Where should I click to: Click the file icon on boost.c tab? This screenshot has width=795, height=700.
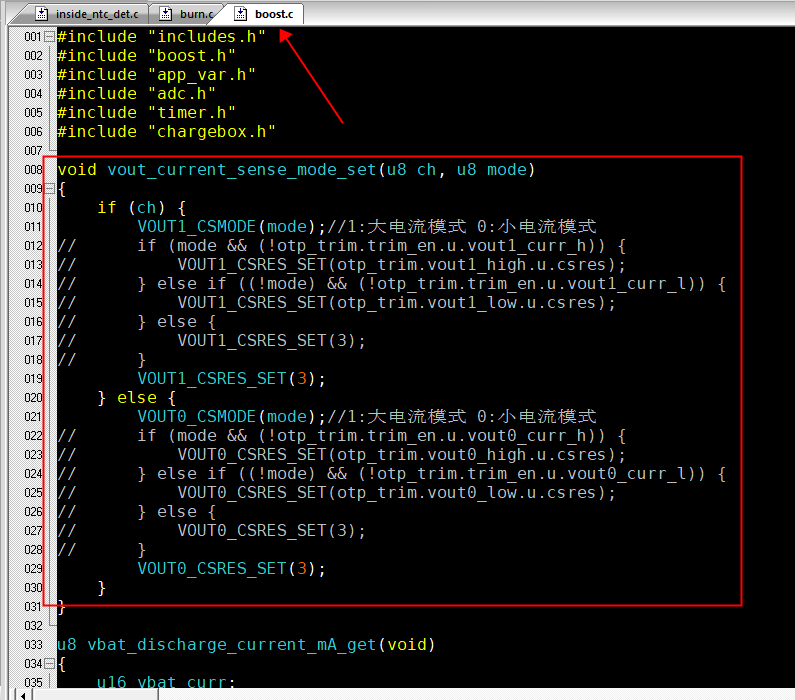(240, 14)
